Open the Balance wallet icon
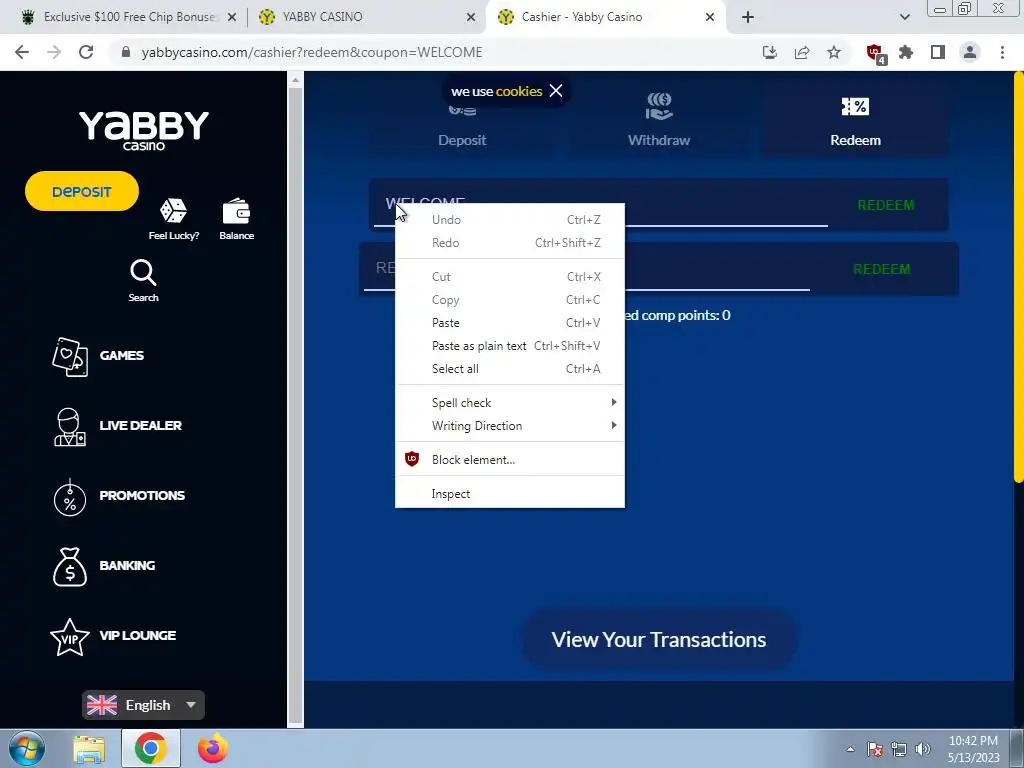Image resolution: width=1024 pixels, height=768 pixels. pyautogui.click(x=236, y=212)
